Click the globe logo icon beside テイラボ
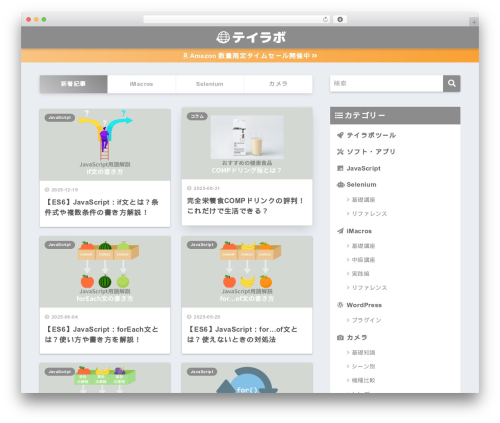500x423 pixels. coord(223,37)
